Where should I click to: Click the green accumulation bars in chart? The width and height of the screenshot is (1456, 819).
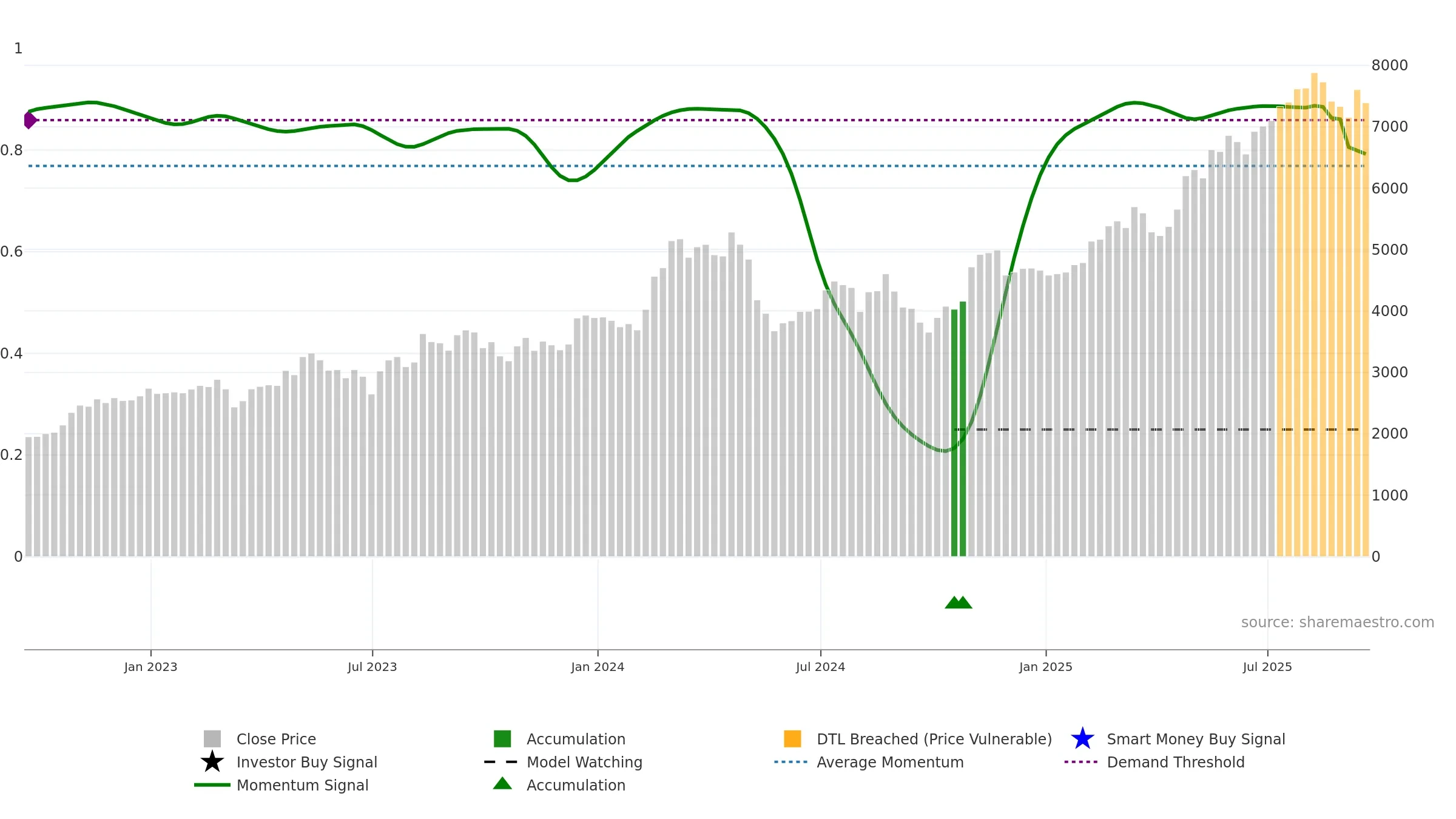click(959, 429)
